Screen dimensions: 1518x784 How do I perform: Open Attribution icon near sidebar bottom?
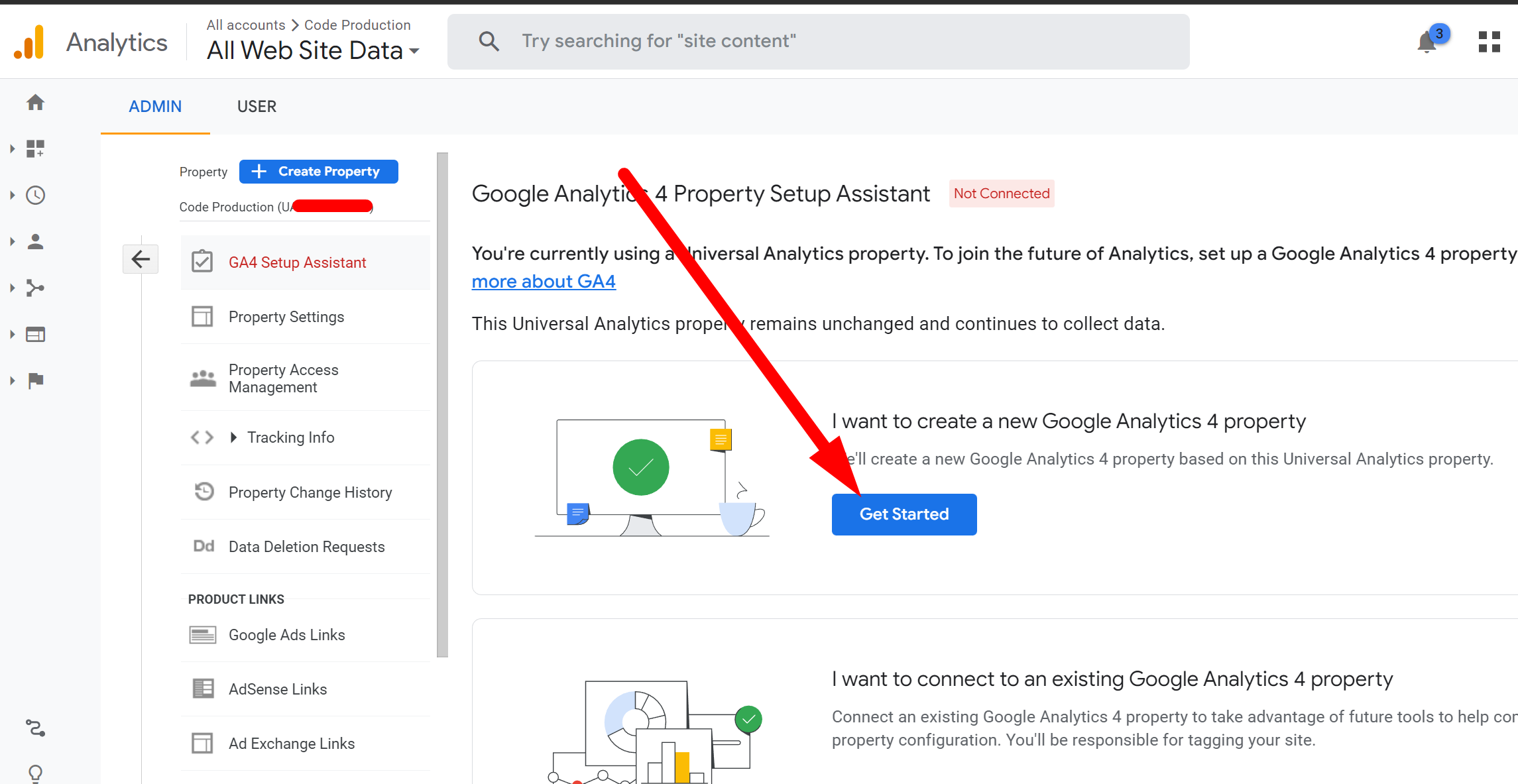point(35,728)
